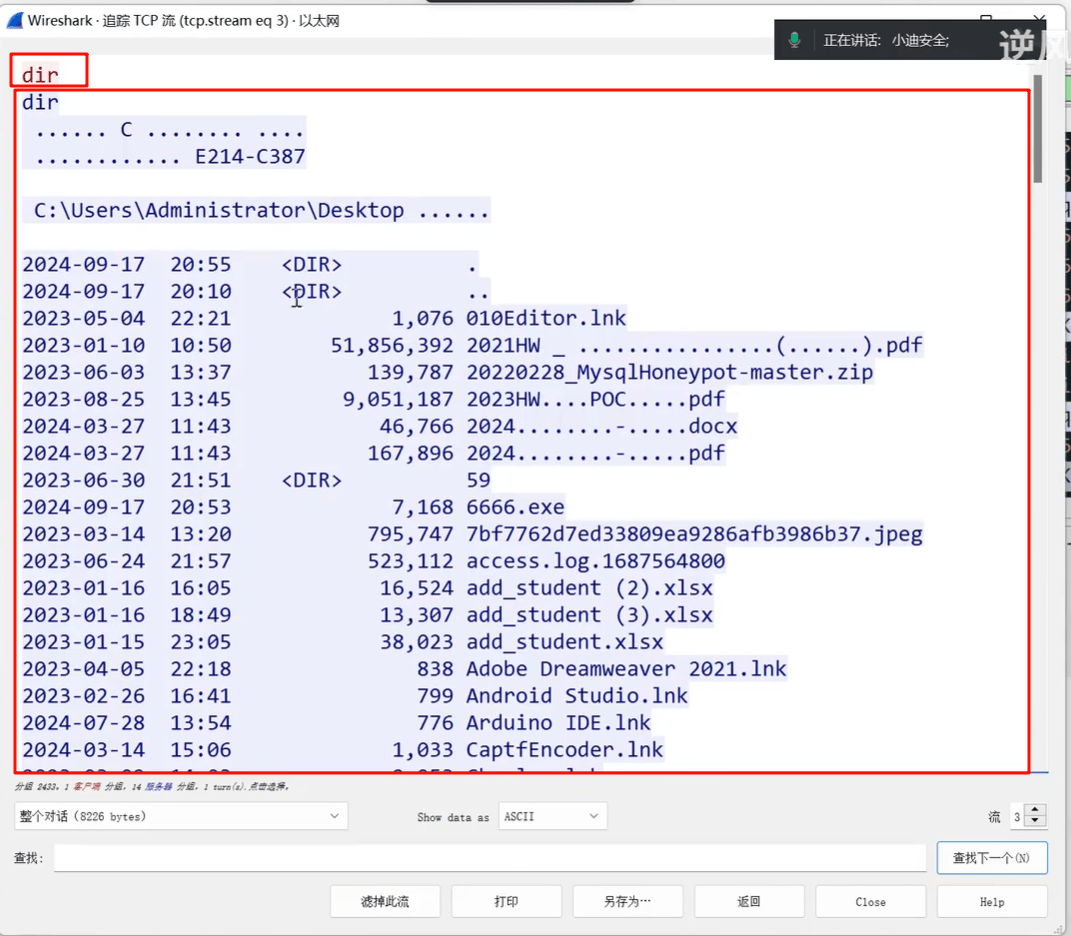
Task: Click the 6666.exe filename
Action: click(x=515, y=507)
